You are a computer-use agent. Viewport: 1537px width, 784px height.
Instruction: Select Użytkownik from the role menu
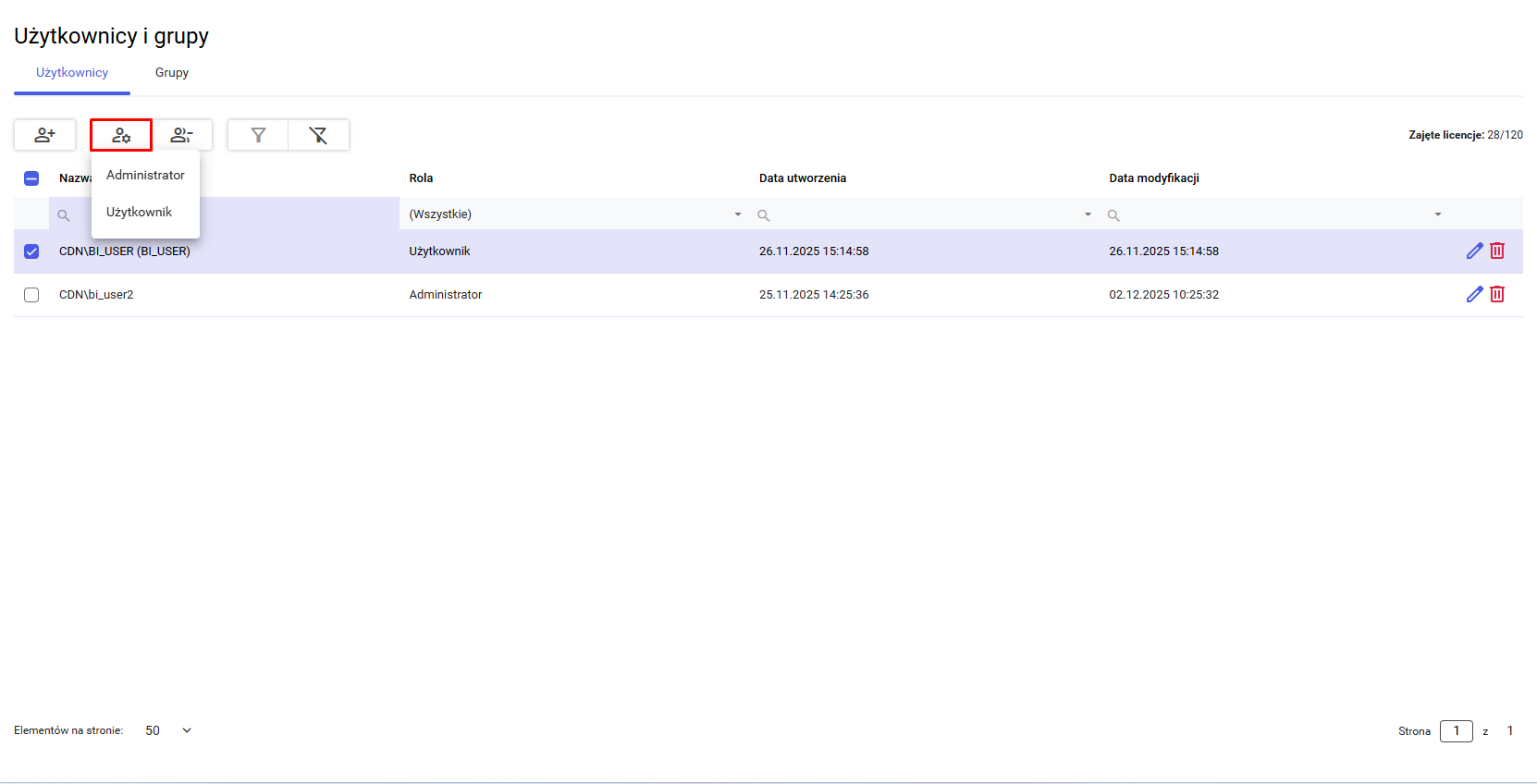tap(145, 212)
